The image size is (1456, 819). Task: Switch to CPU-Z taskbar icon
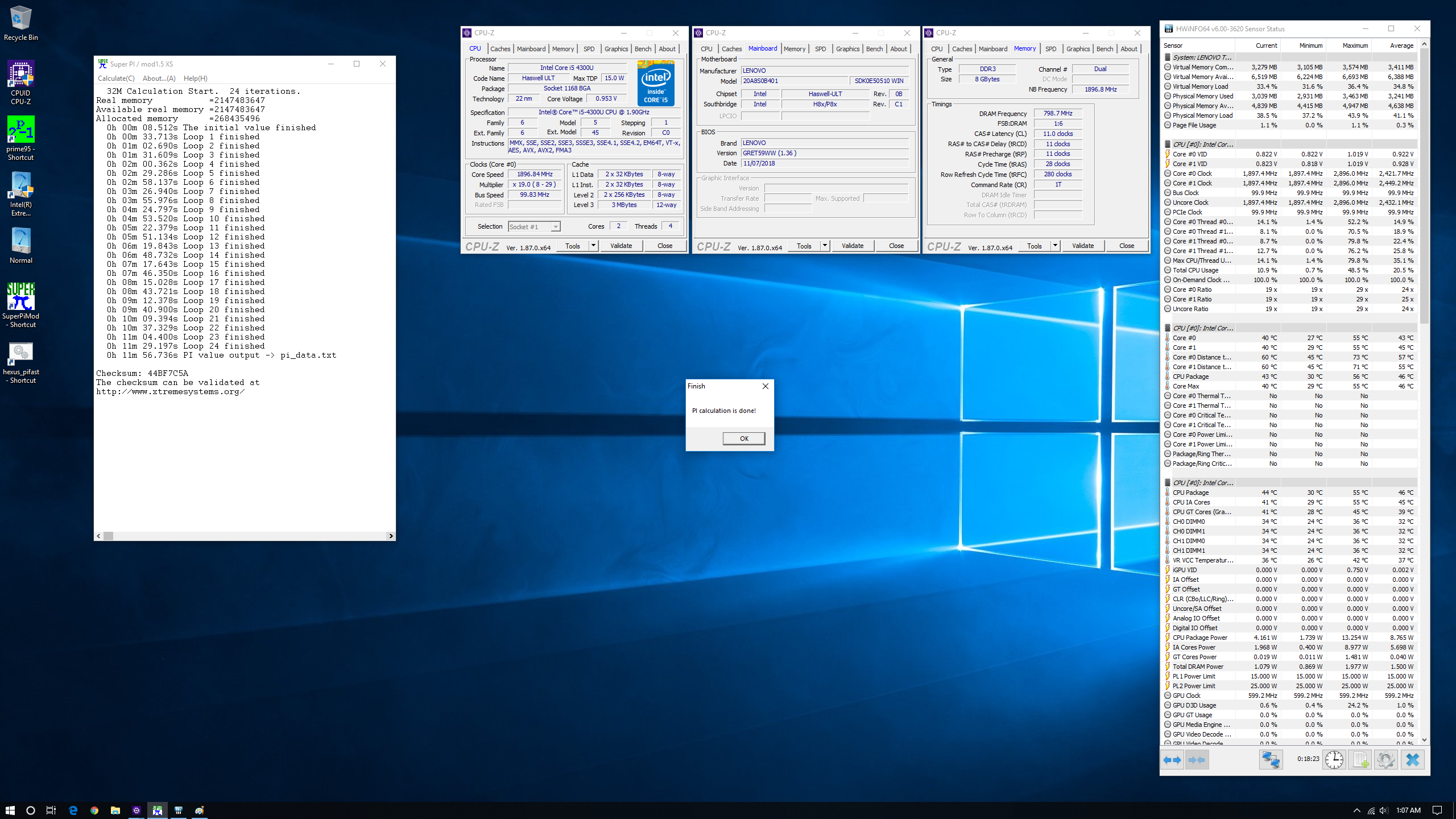tap(136, 810)
